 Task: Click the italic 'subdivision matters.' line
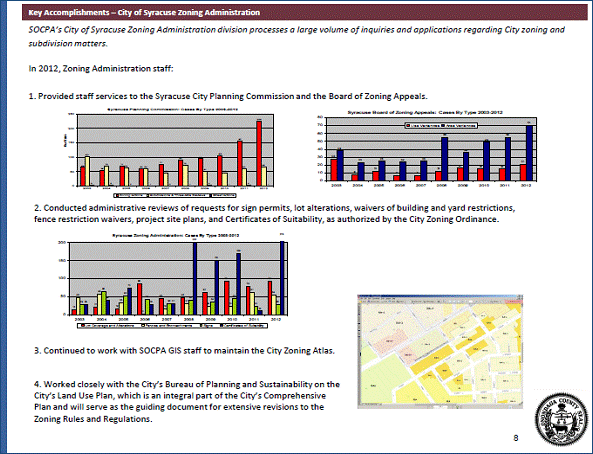point(68,44)
